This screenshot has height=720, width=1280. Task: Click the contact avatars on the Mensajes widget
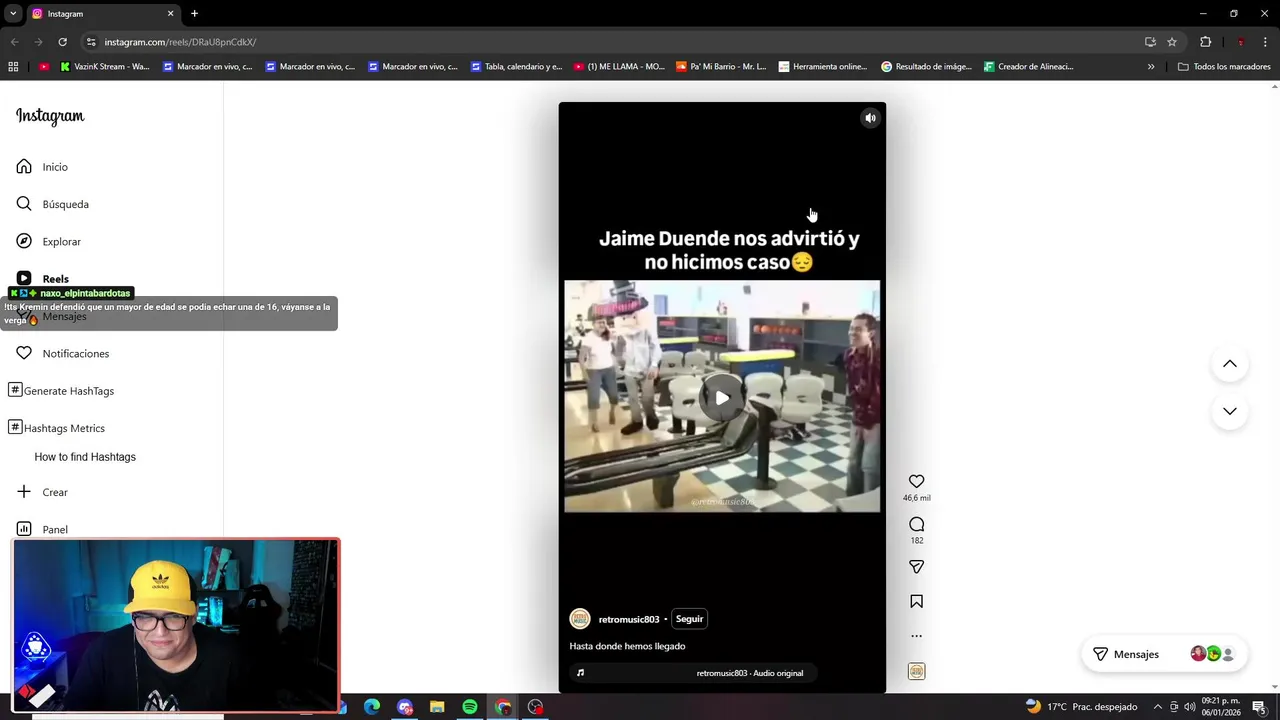(1213, 654)
